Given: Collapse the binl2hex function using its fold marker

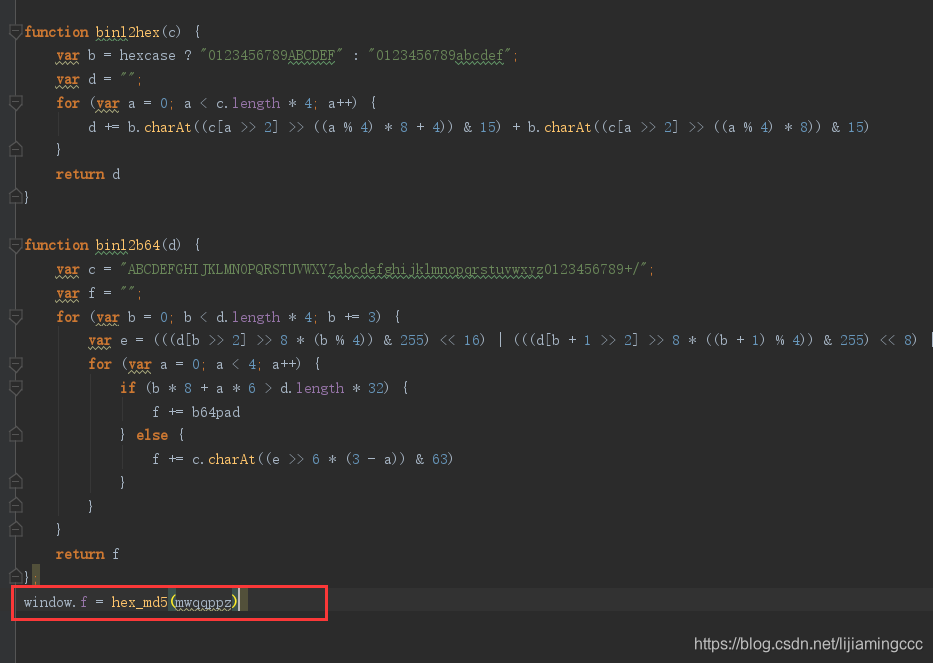Looking at the screenshot, I should tap(15, 32).
